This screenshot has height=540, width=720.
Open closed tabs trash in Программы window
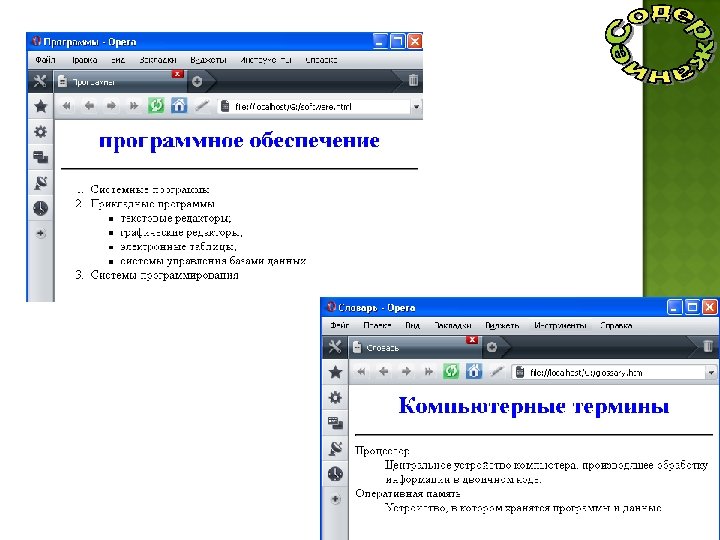click(x=413, y=80)
